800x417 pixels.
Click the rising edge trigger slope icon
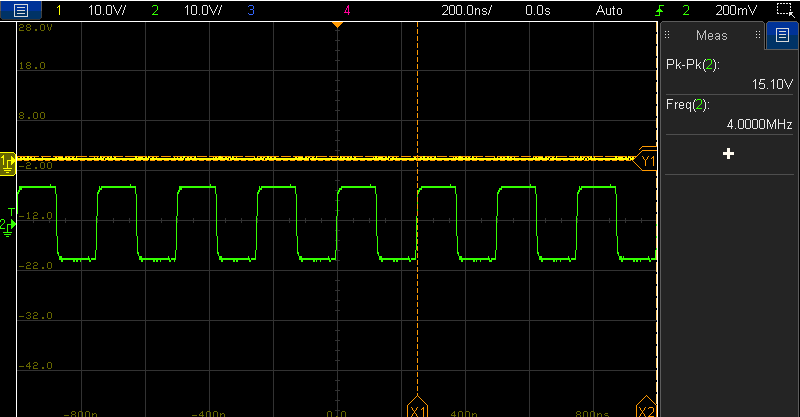[x=659, y=10]
